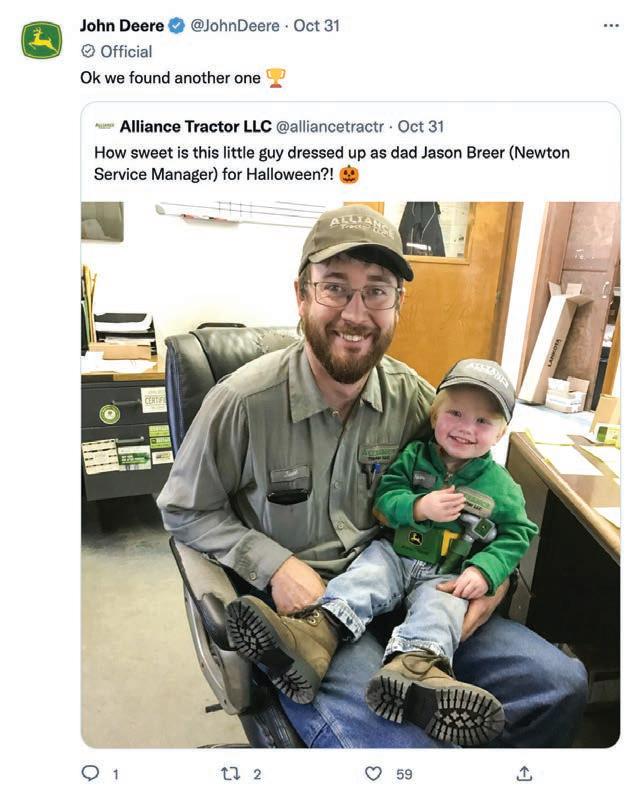Open Alliance Tractor LLC account name
The width and height of the screenshot is (641, 798).
click(x=195, y=126)
